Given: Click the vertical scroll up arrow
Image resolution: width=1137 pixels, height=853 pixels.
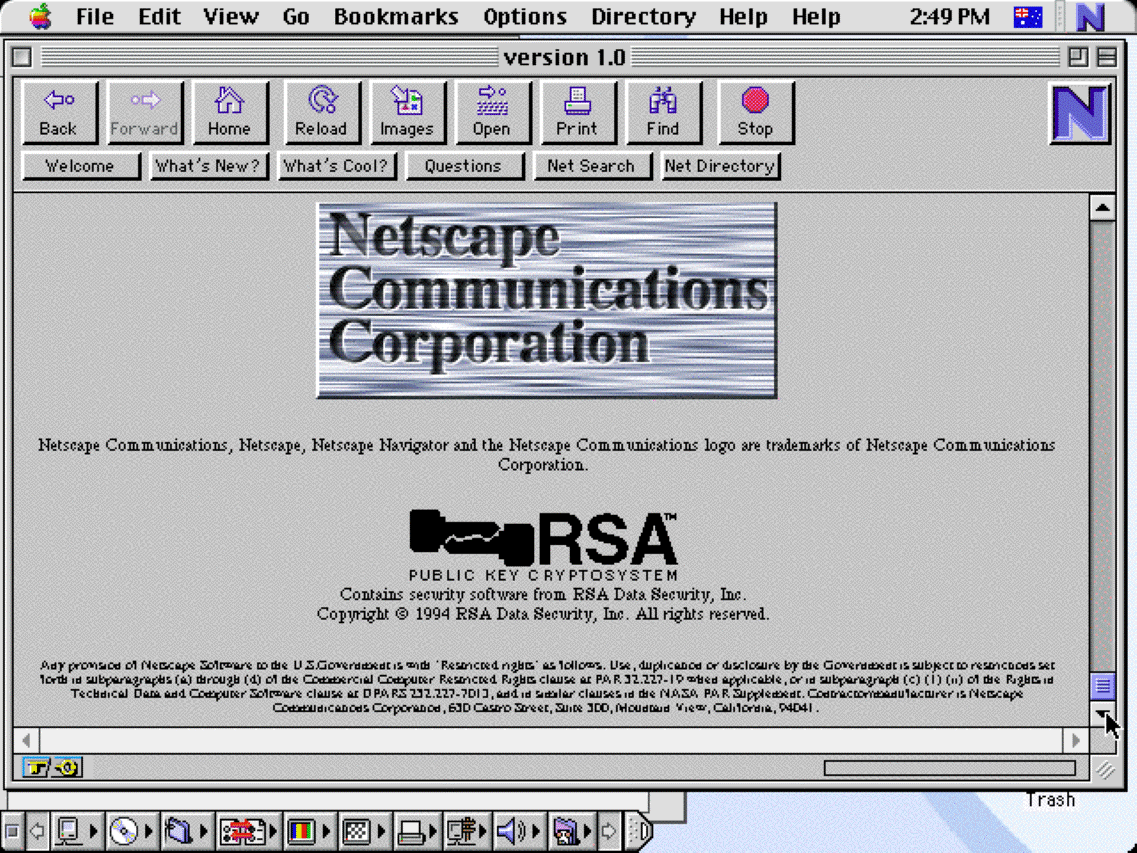Looking at the screenshot, I should tap(1102, 208).
